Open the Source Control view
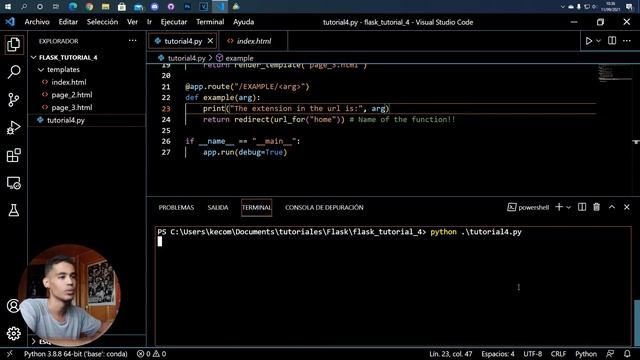640x360 pixels. (13, 100)
